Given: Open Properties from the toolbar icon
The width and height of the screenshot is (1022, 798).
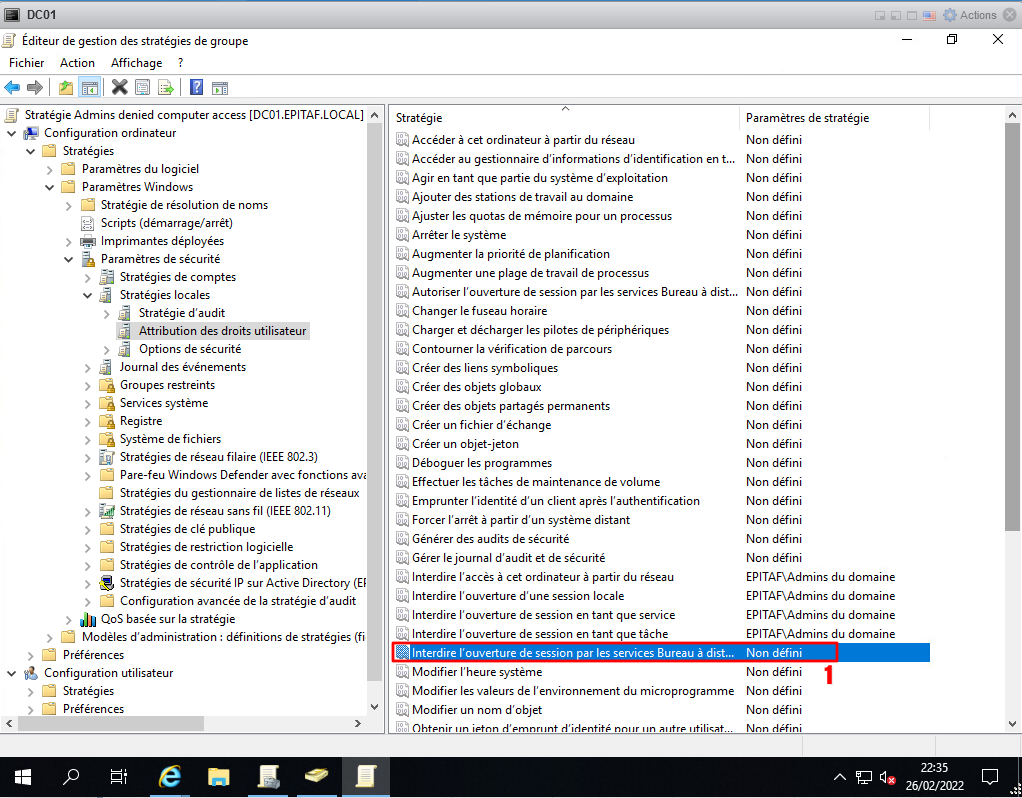Looking at the screenshot, I should pos(143,87).
